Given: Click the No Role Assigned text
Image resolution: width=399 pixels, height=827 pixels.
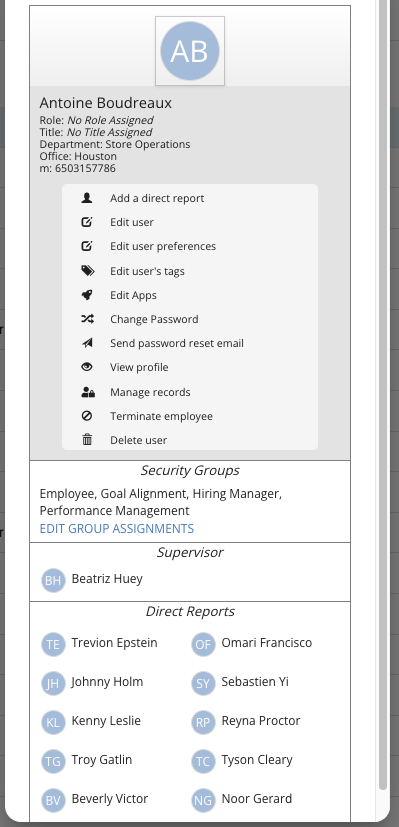Looking at the screenshot, I should [x=110, y=120].
